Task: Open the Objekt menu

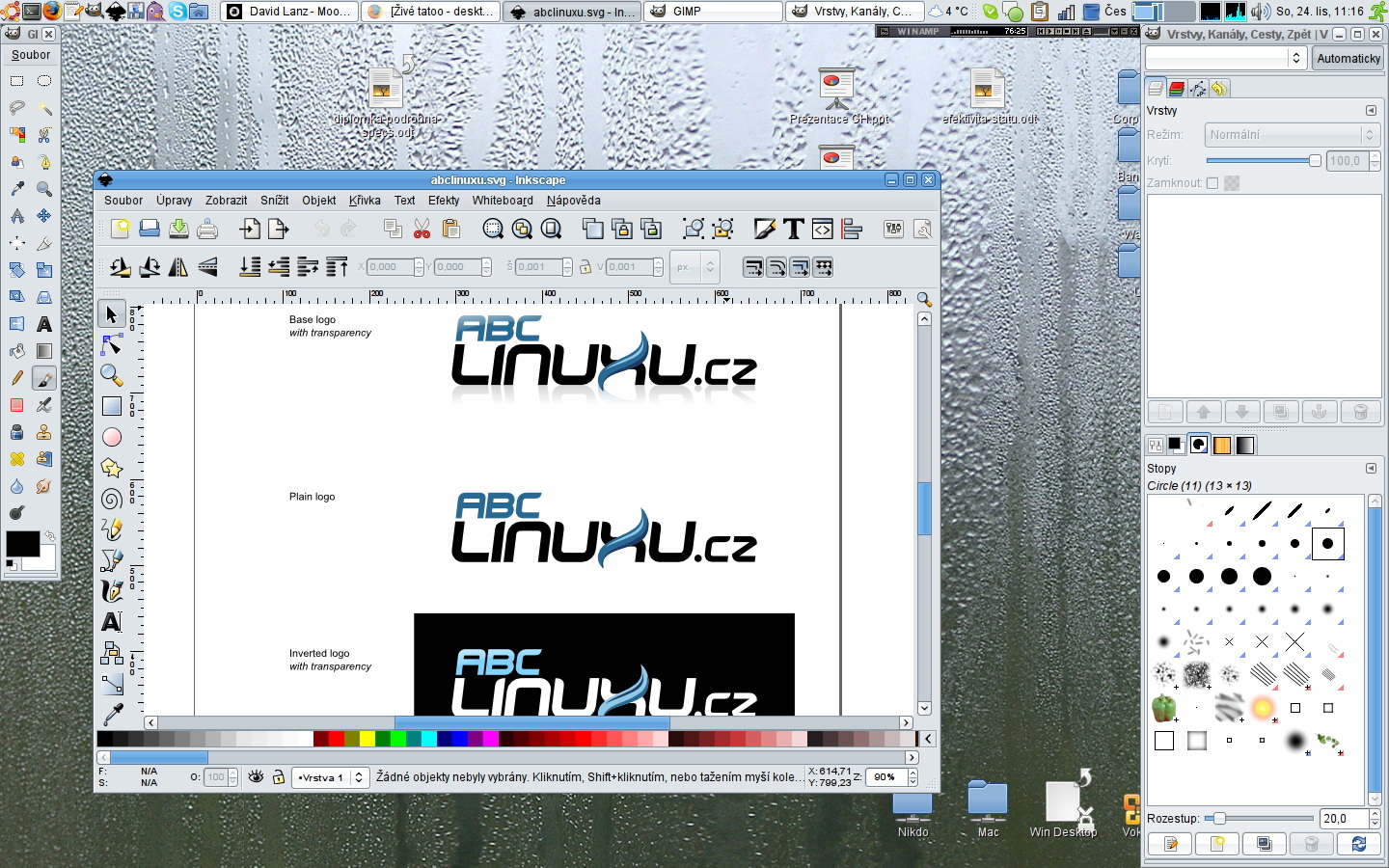Action: click(319, 201)
